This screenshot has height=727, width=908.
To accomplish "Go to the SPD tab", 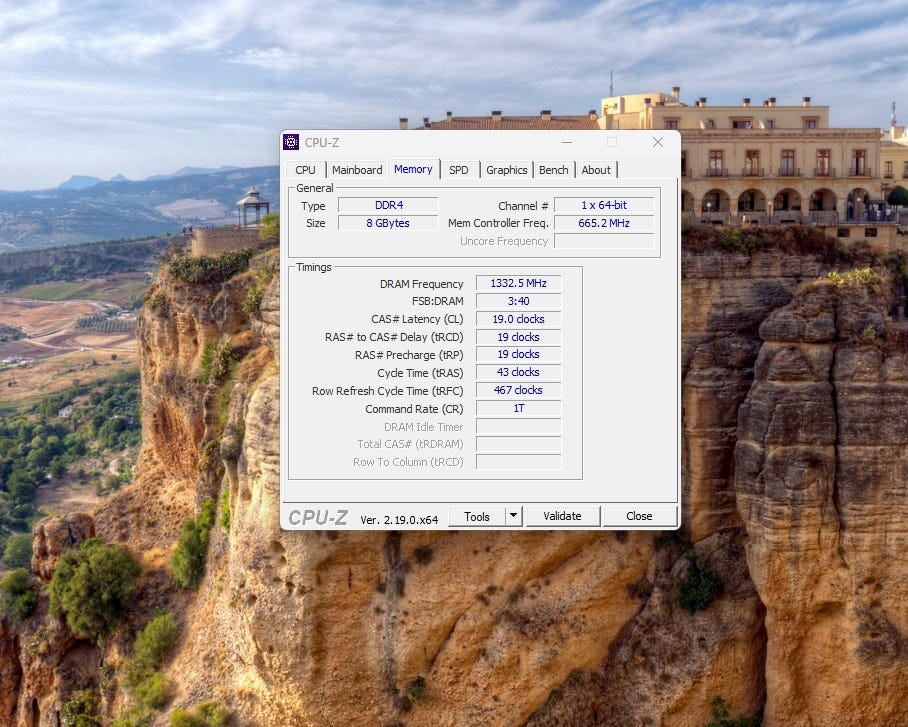I will coord(459,170).
